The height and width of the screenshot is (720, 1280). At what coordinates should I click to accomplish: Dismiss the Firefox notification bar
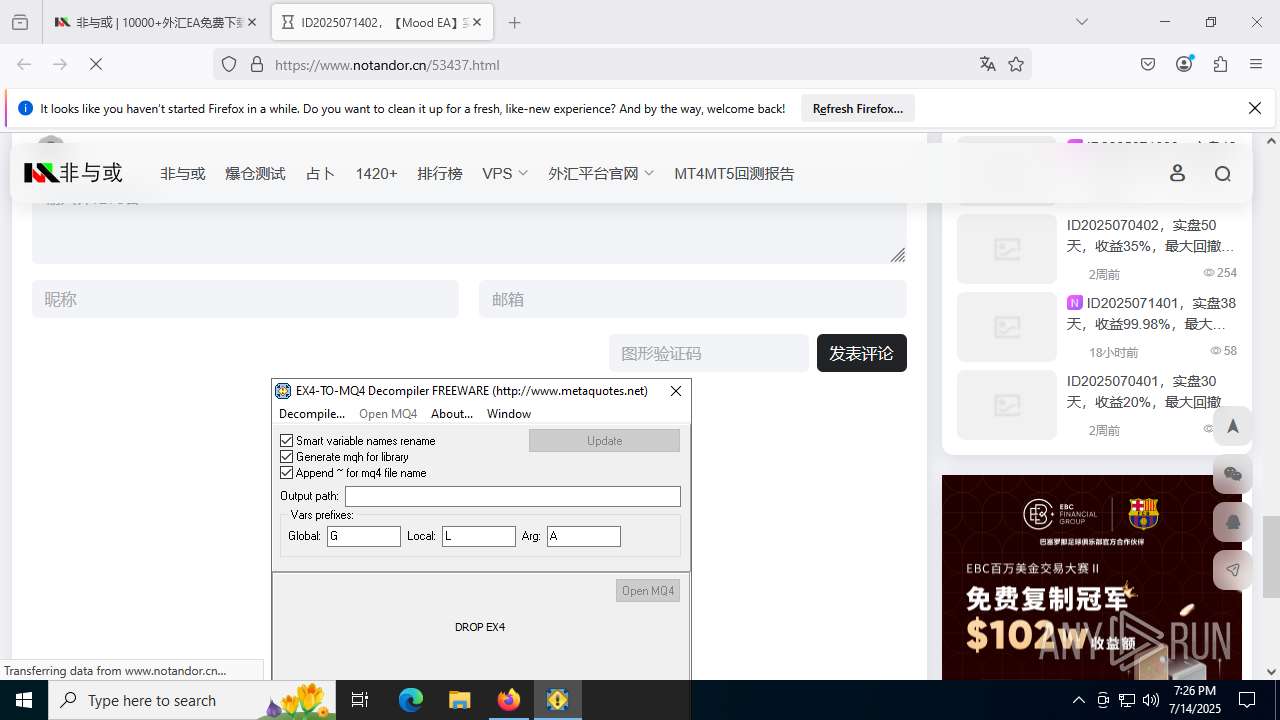(1255, 108)
